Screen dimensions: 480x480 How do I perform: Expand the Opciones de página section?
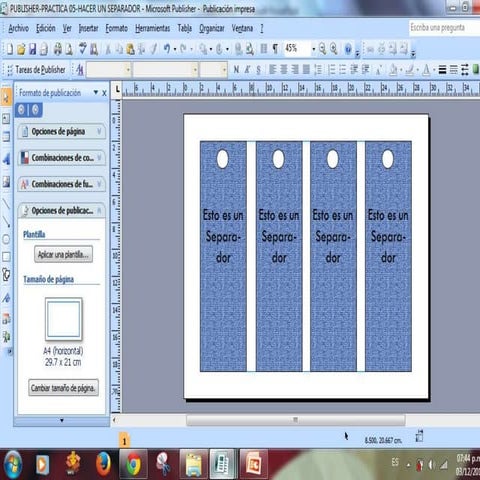[x=62, y=132]
